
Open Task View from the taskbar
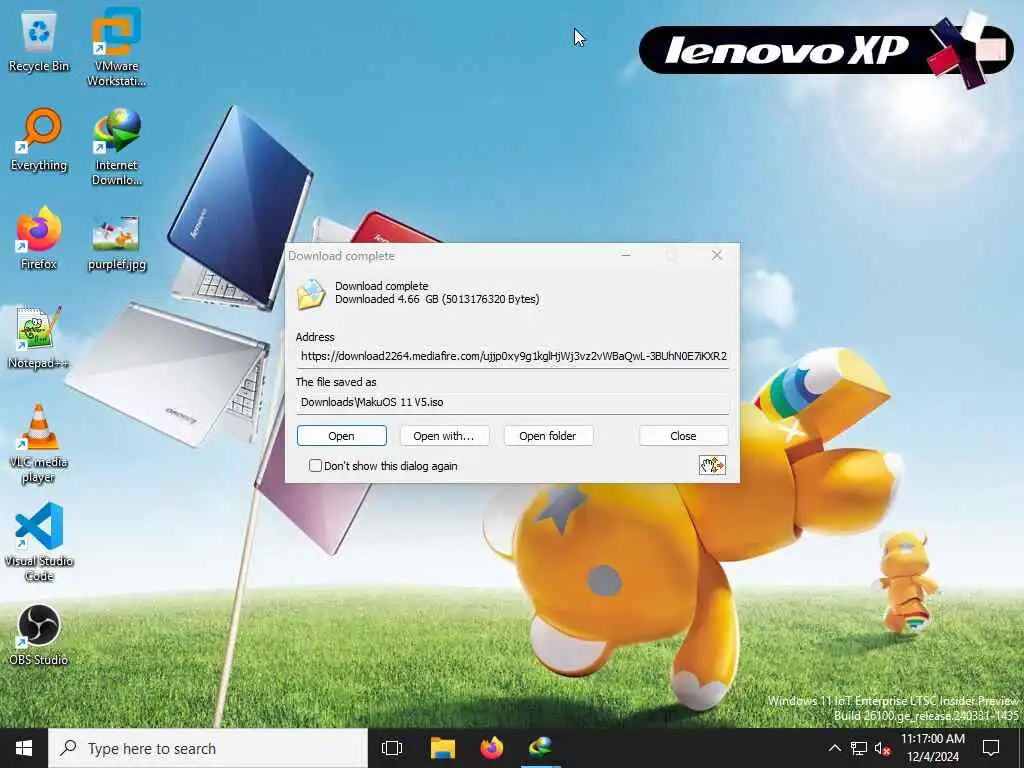click(x=392, y=748)
